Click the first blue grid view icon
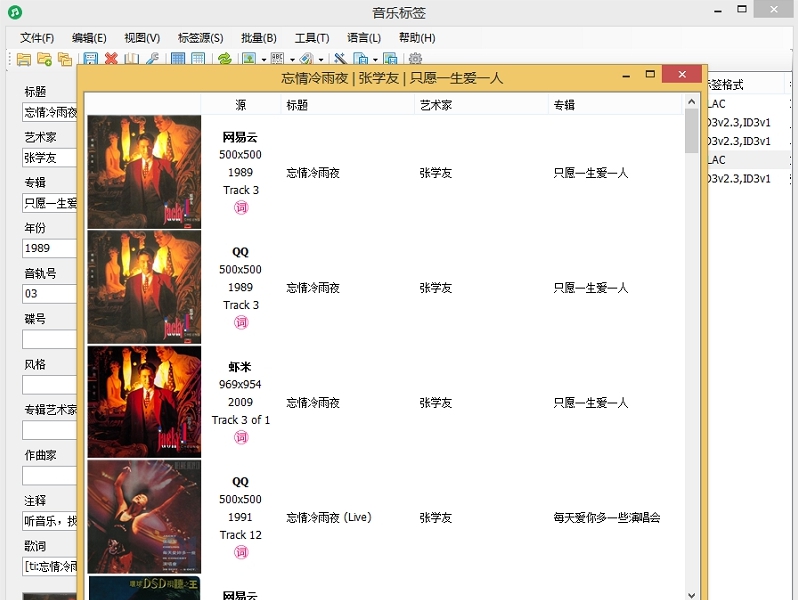The height and width of the screenshot is (600, 798). (x=178, y=59)
